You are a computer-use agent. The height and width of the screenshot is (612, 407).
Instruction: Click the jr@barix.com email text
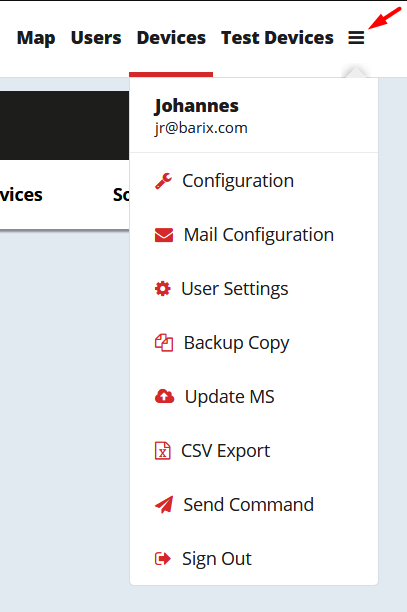201,128
